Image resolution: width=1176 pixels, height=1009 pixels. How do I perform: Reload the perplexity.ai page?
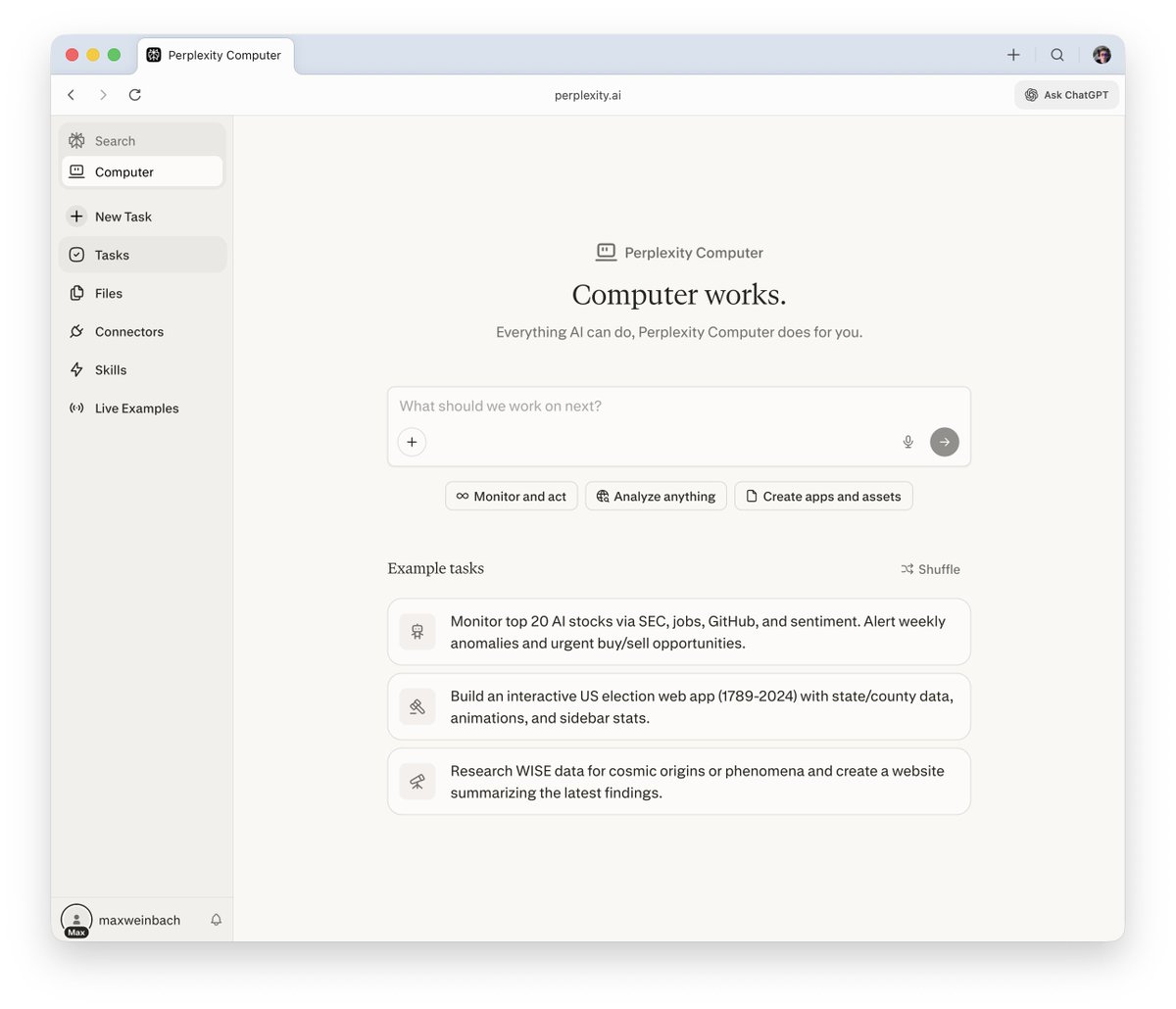point(135,95)
